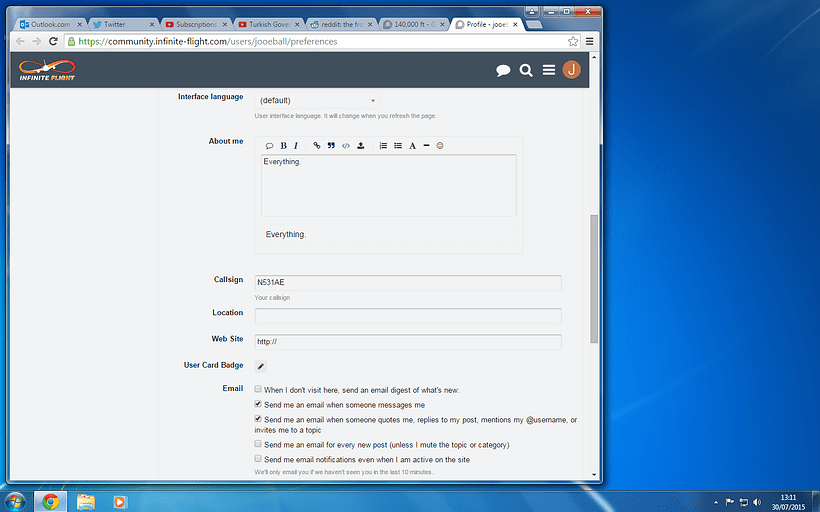820x512 pixels.
Task: Open the J user avatar menu
Action: (x=572, y=70)
